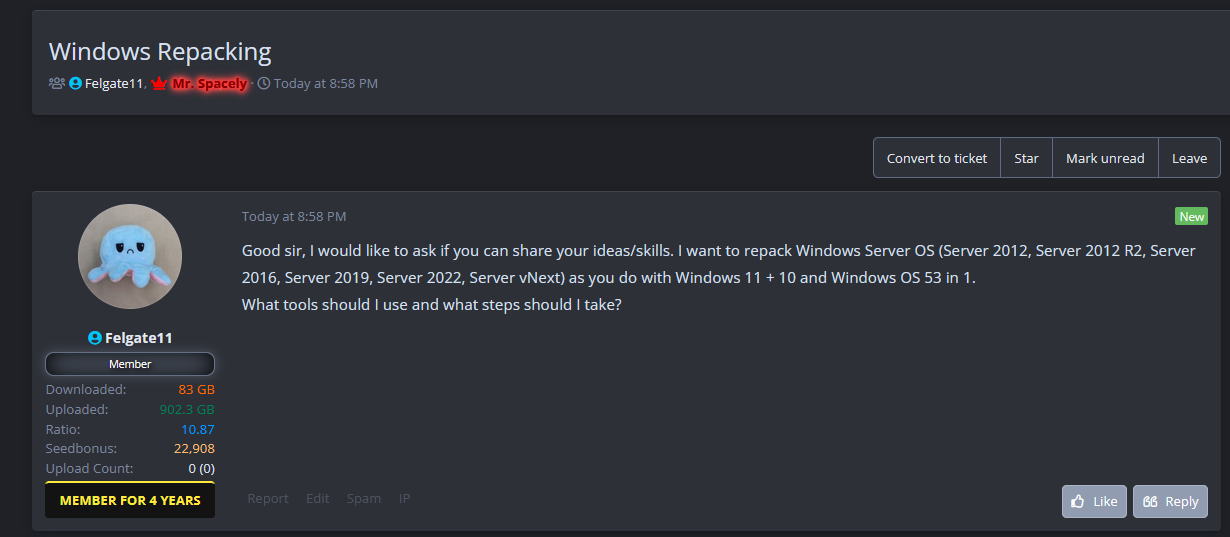The height and width of the screenshot is (537, 1230).
Task: Click the user icon beside Felgate11 in header
Action: click(x=75, y=84)
